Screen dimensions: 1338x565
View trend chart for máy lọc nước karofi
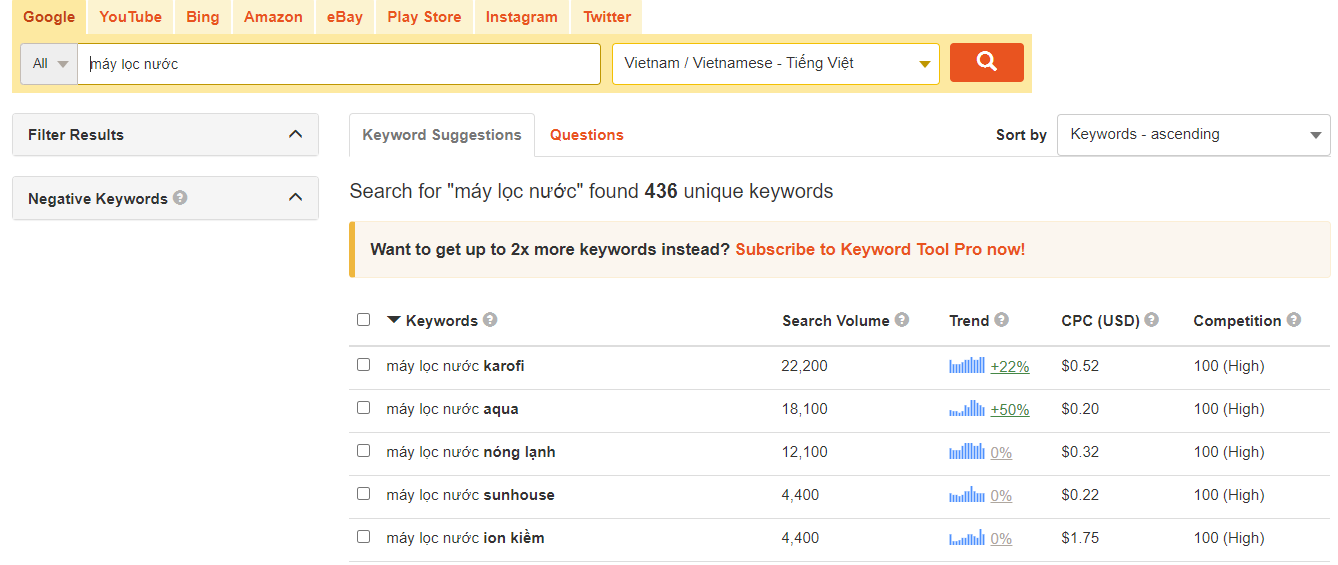(967, 366)
